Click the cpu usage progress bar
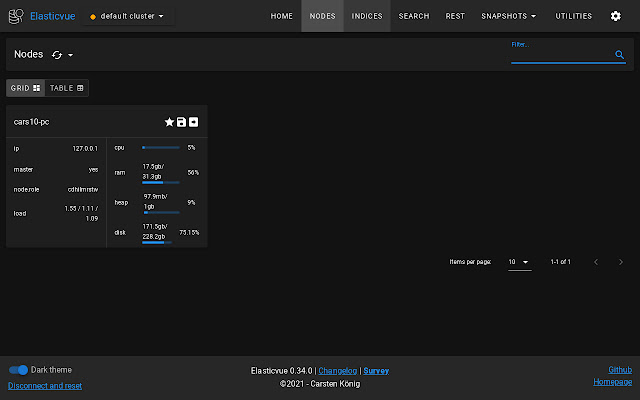The image size is (640, 400). [161, 147]
